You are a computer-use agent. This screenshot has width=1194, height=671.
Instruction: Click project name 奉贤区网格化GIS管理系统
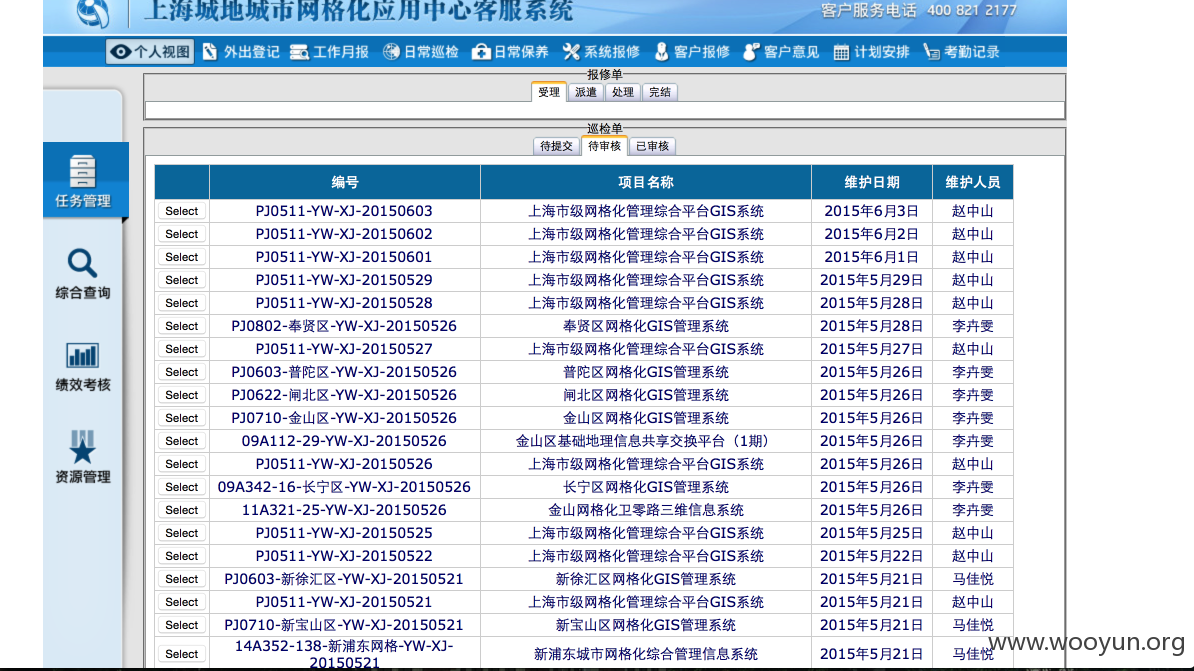pos(646,326)
